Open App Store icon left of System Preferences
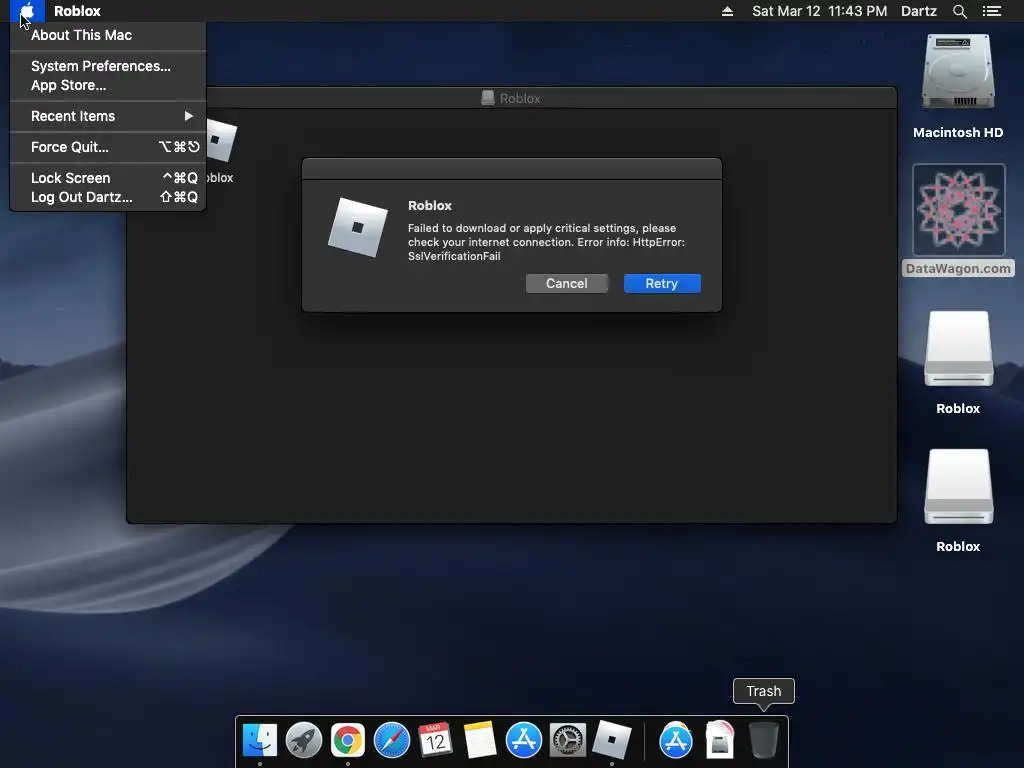The height and width of the screenshot is (768, 1024). pos(524,740)
